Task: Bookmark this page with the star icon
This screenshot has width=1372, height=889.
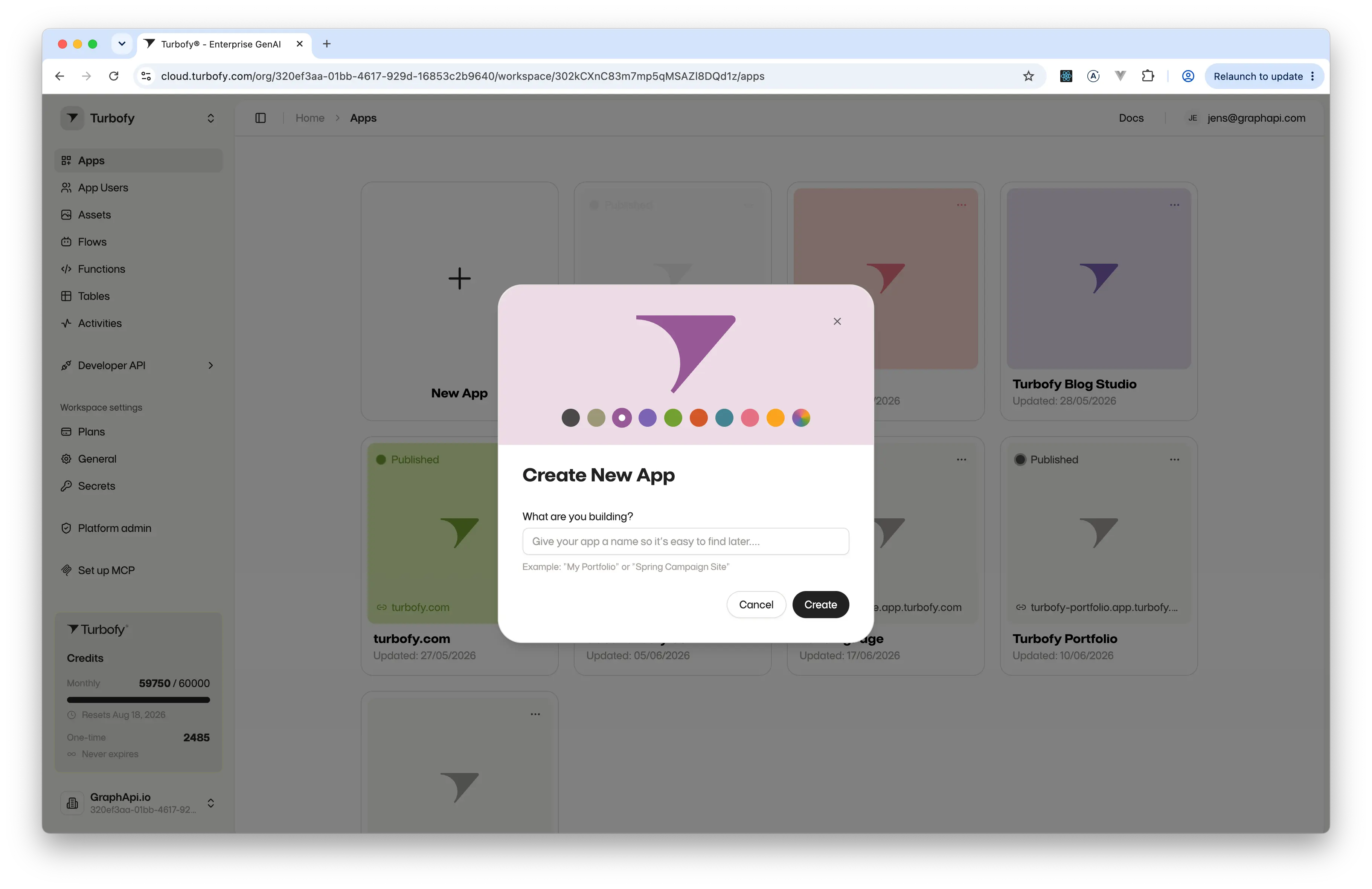Action: click(x=1028, y=76)
